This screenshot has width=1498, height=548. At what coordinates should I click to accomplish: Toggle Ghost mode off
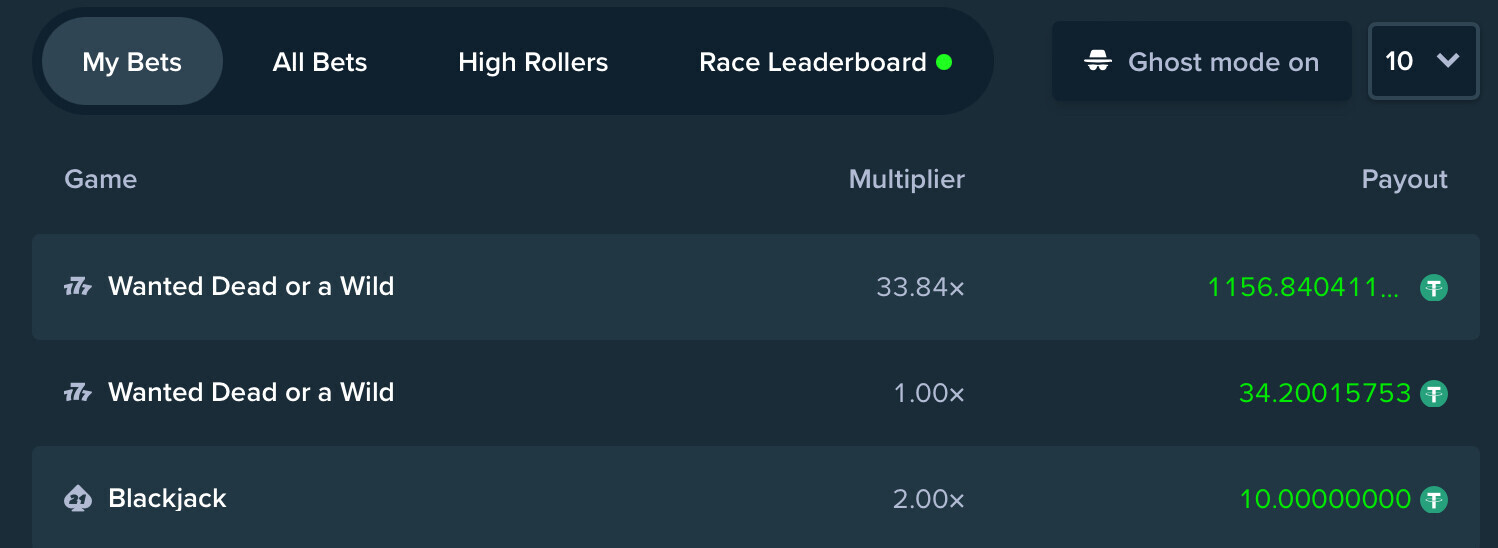point(1201,62)
